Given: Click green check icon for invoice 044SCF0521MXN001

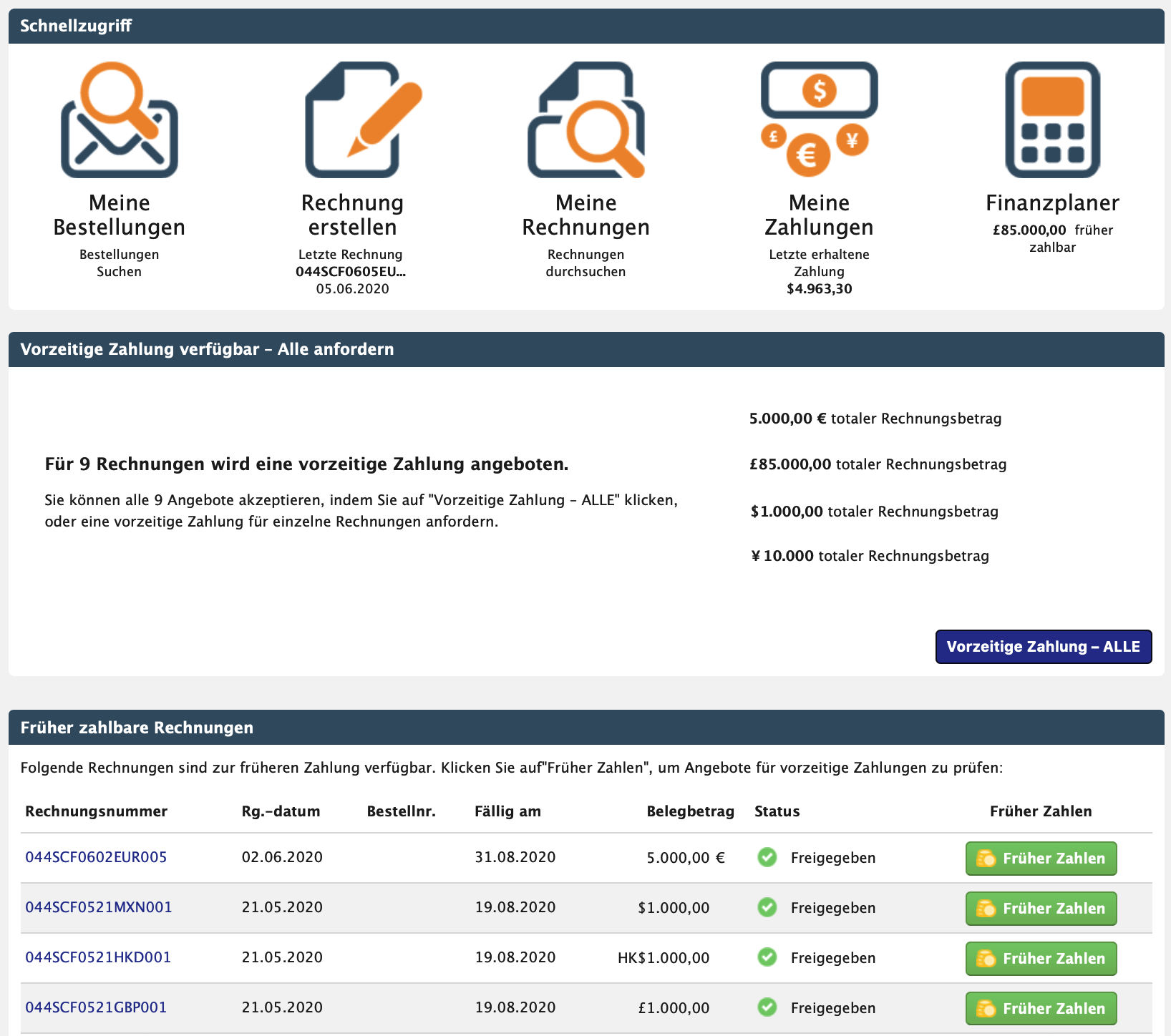Looking at the screenshot, I should (x=767, y=906).
